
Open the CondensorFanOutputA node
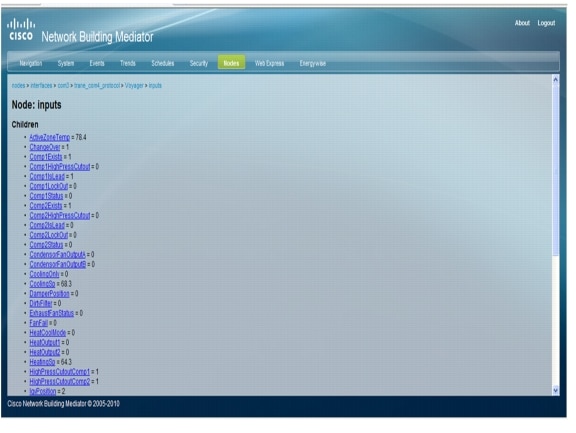click(57, 255)
